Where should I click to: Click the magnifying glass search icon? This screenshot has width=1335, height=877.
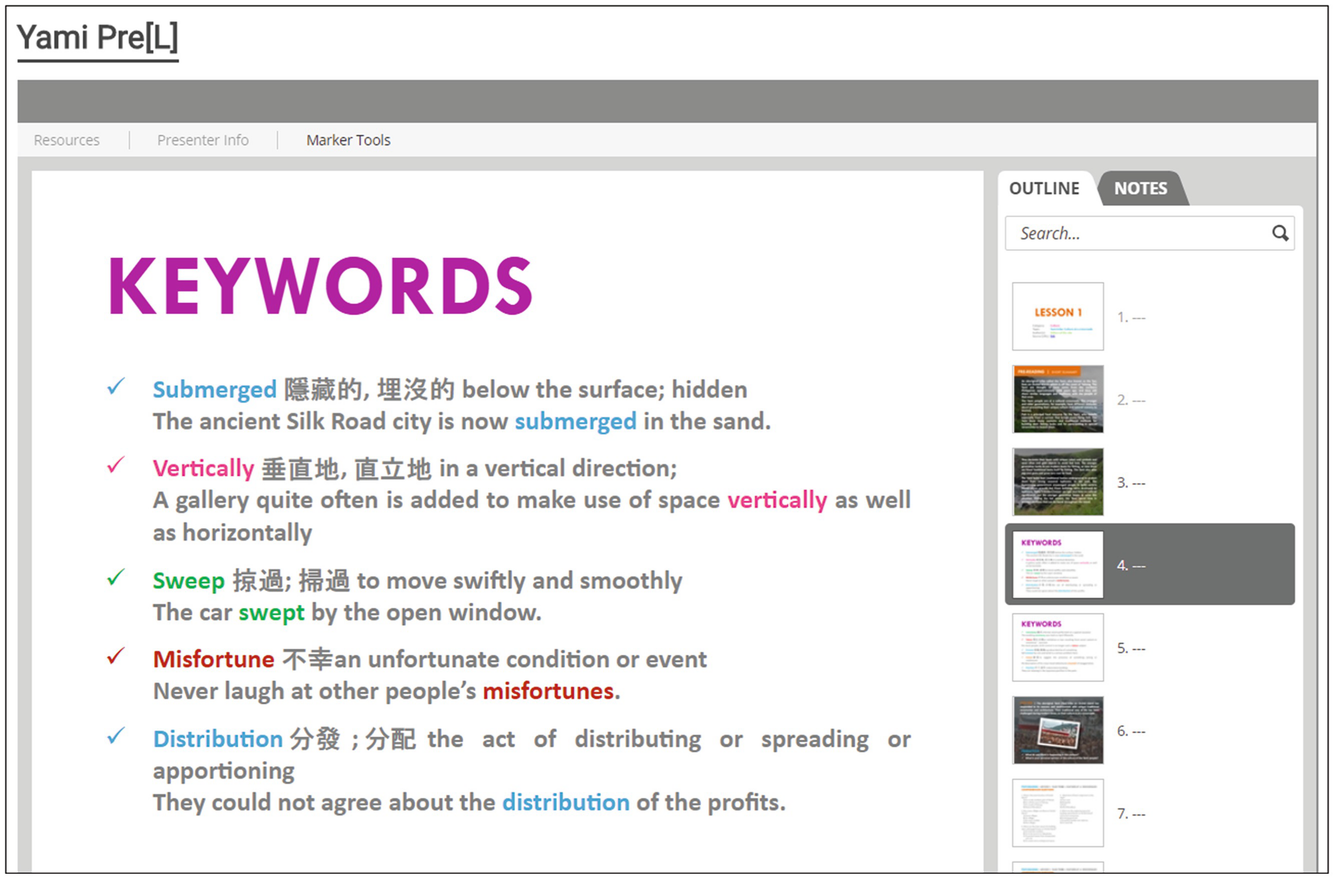(1280, 234)
